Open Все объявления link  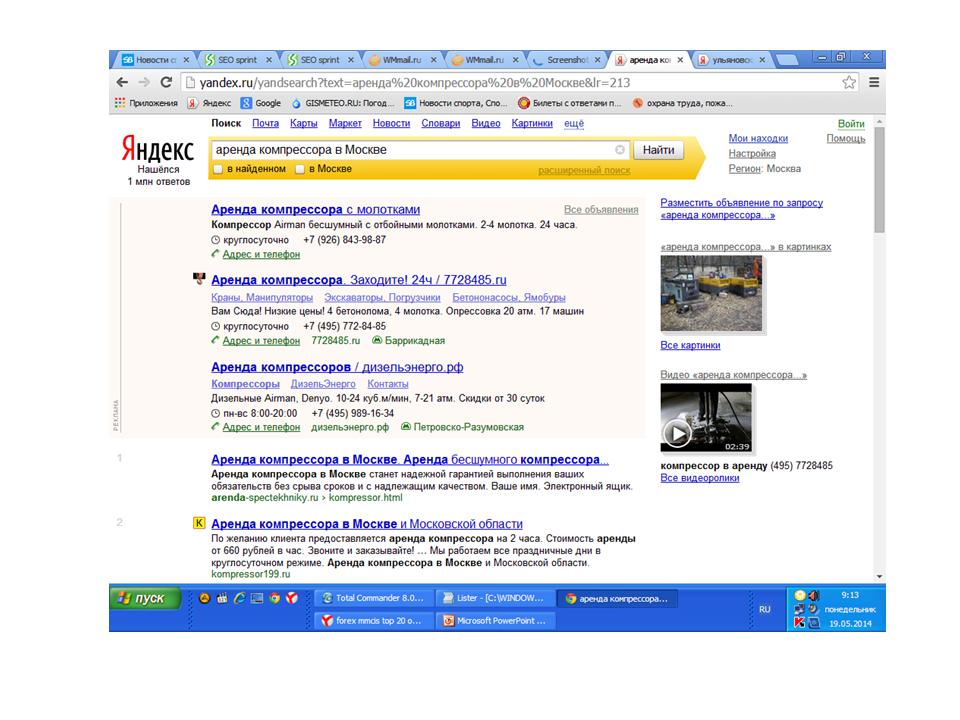tap(601, 209)
